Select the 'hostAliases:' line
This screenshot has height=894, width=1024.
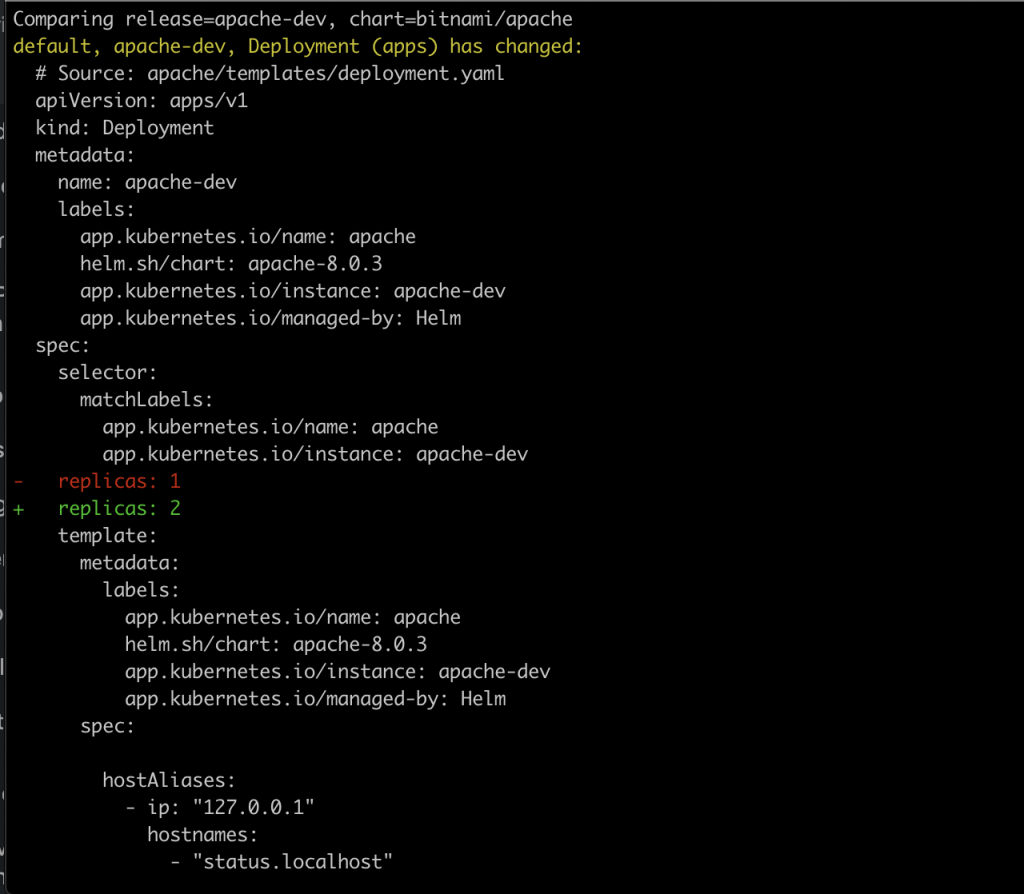pos(168,780)
